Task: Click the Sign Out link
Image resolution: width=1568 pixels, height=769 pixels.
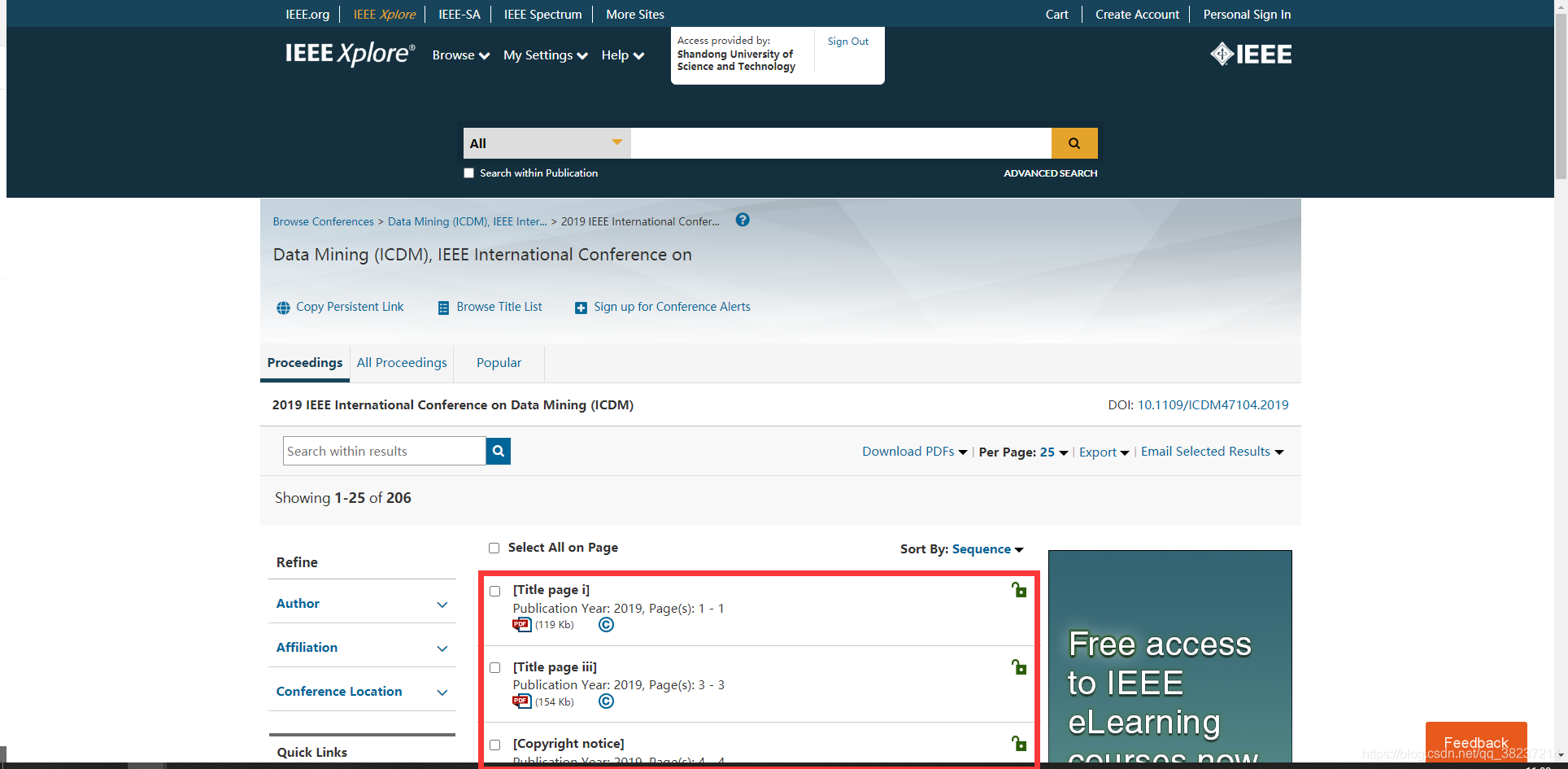Action: pyautogui.click(x=848, y=42)
